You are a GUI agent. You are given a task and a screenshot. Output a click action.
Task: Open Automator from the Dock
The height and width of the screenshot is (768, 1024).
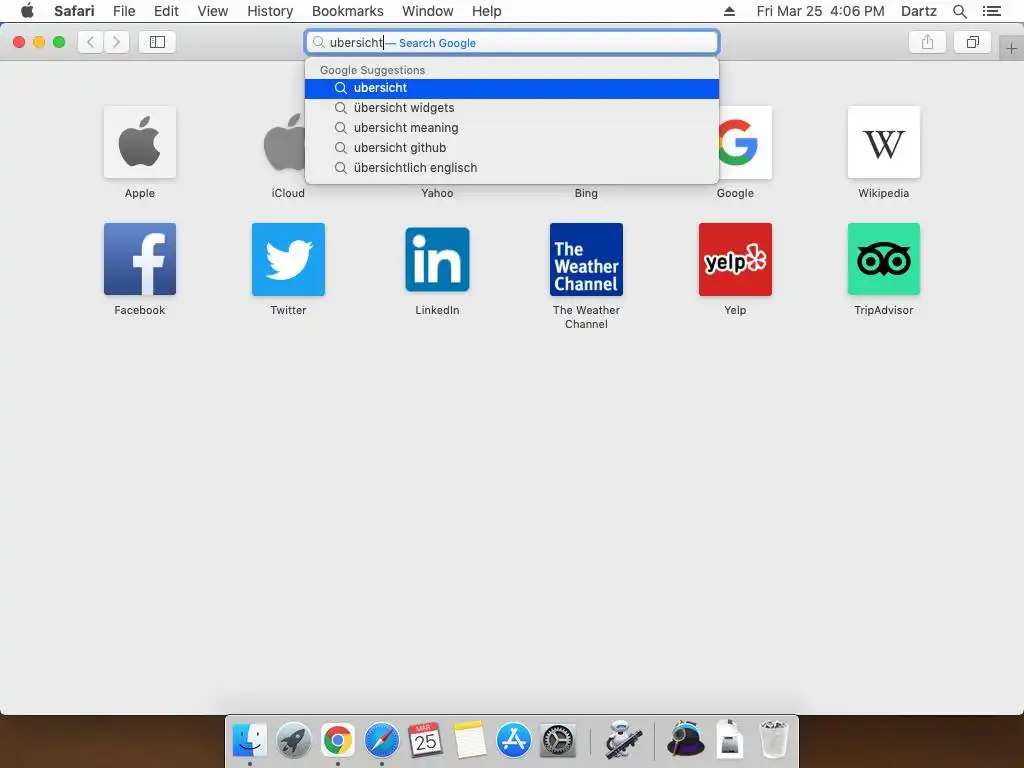(623, 740)
